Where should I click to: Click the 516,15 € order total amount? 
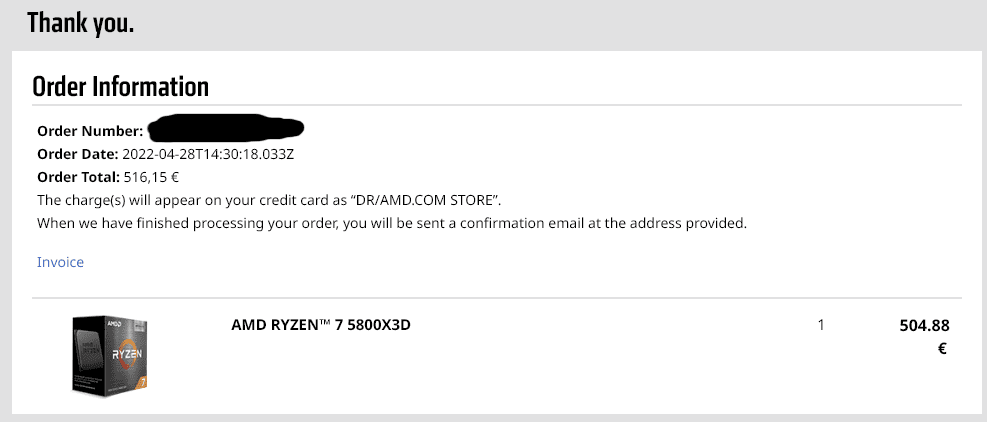[x=151, y=177]
